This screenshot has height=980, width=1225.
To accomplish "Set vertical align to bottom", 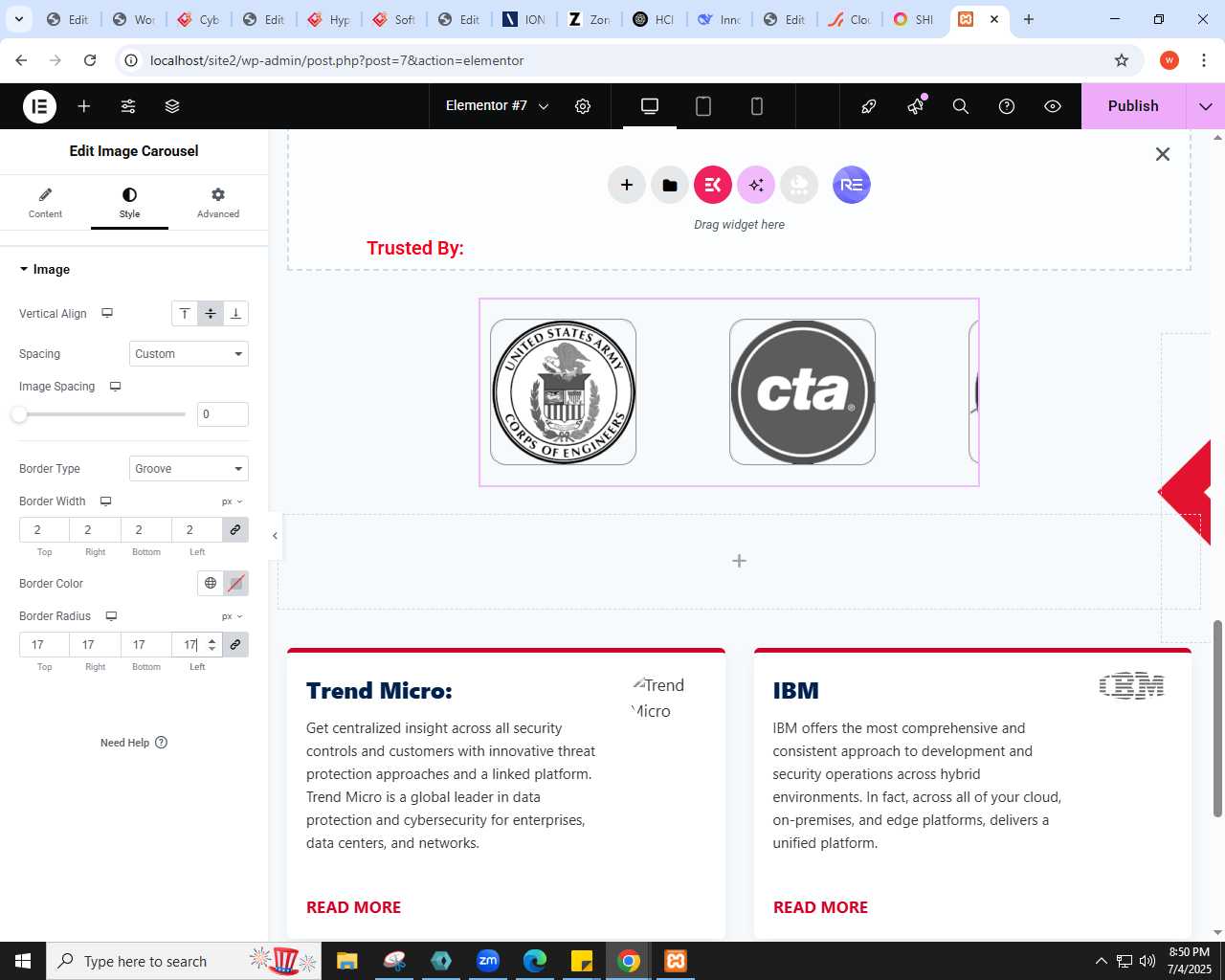I will click(235, 314).
